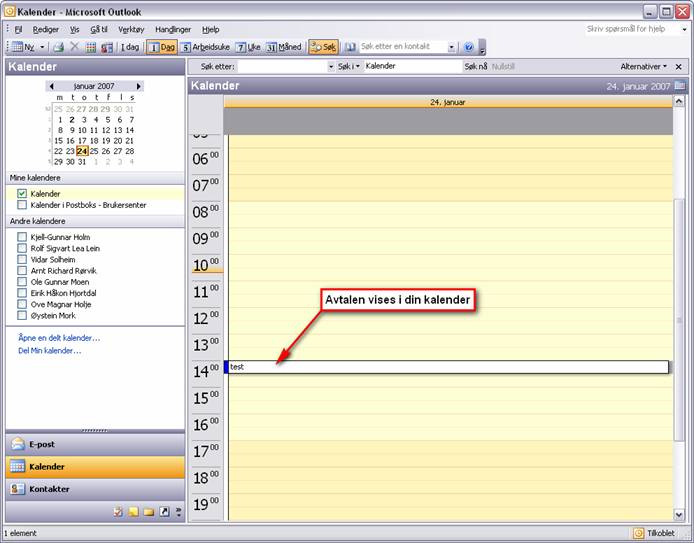Viewport: 694px width, 543px height.
Task: Select date 25 in januar 2007 mini calendar
Action: pyautogui.click(x=94, y=151)
